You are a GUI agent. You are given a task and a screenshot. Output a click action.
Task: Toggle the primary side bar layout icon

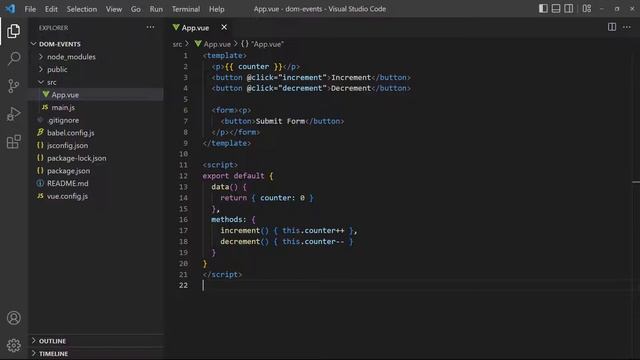point(543,9)
